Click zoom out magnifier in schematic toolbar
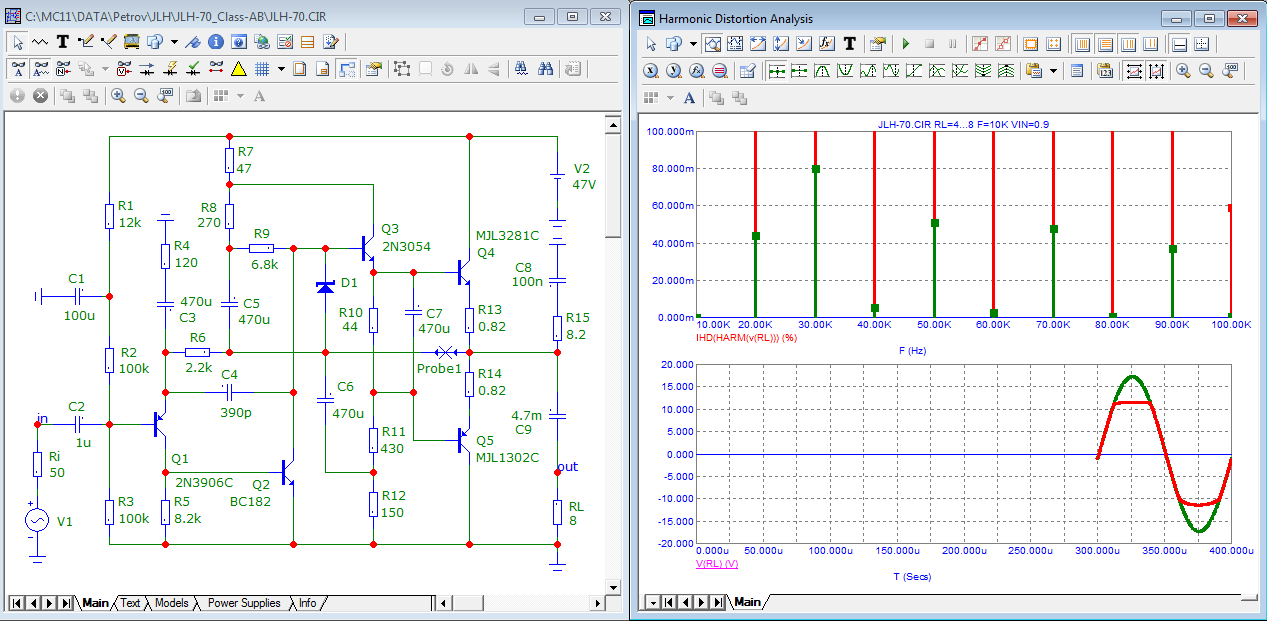 tap(141, 96)
